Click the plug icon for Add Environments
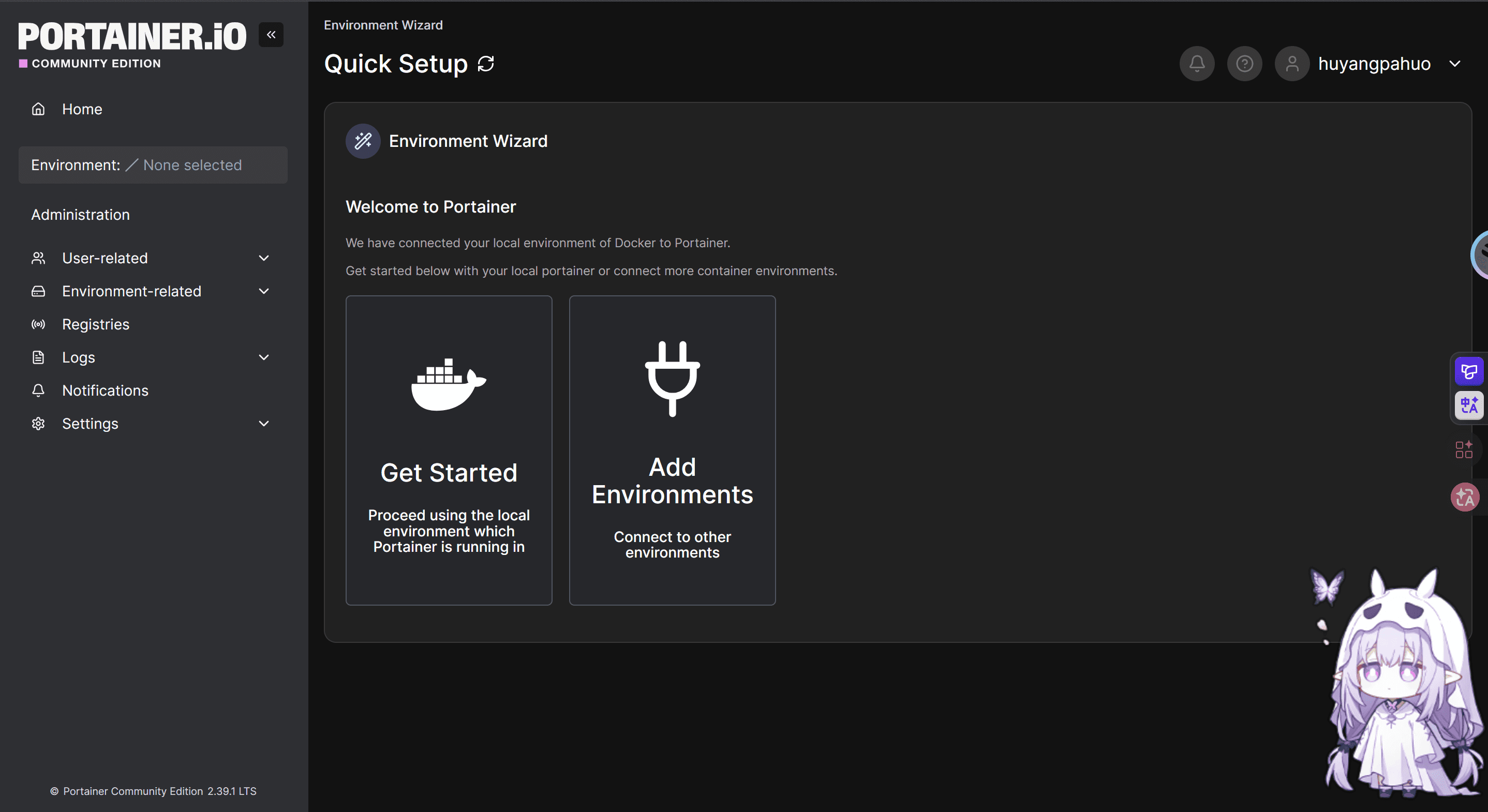This screenshot has height=812, width=1488. (673, 379)
